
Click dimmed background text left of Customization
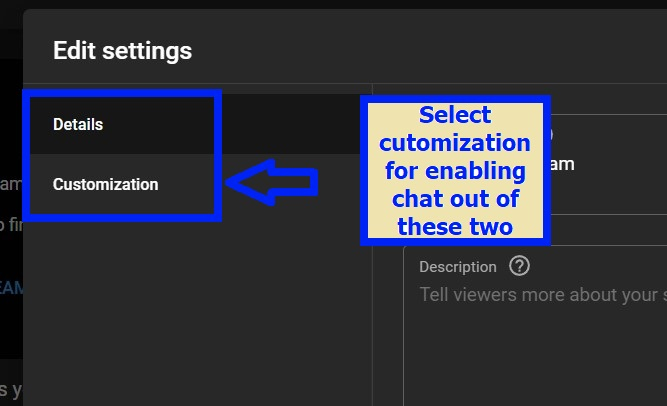tap(10, 185)
